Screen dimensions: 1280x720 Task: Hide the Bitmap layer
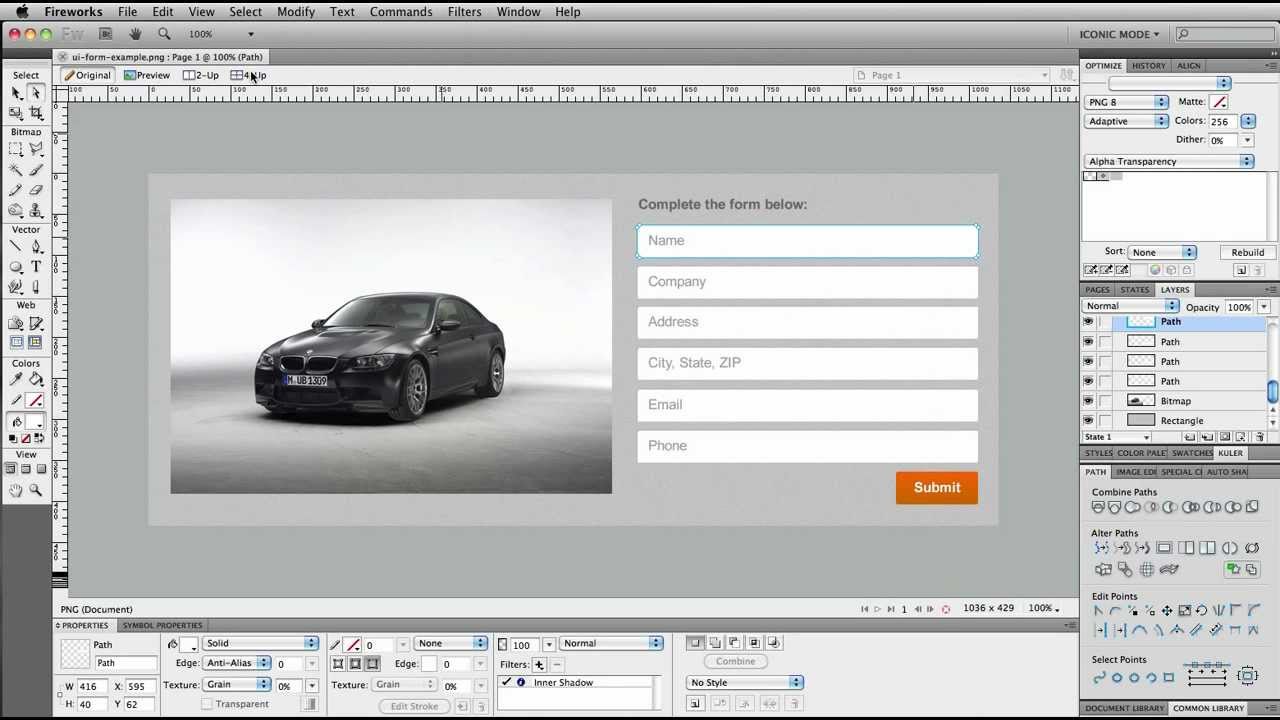1088,401
